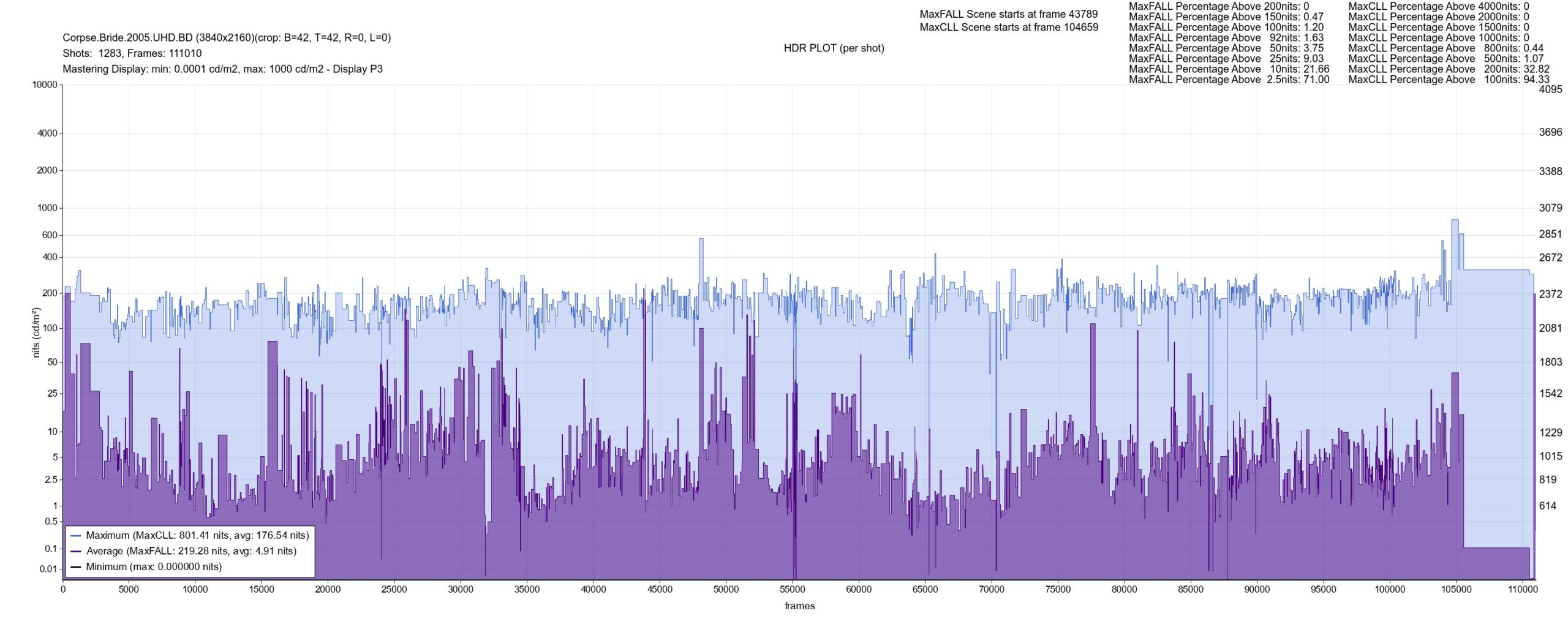Click the Shots 1283, Frames 111010 line

(x=132, y=53)
